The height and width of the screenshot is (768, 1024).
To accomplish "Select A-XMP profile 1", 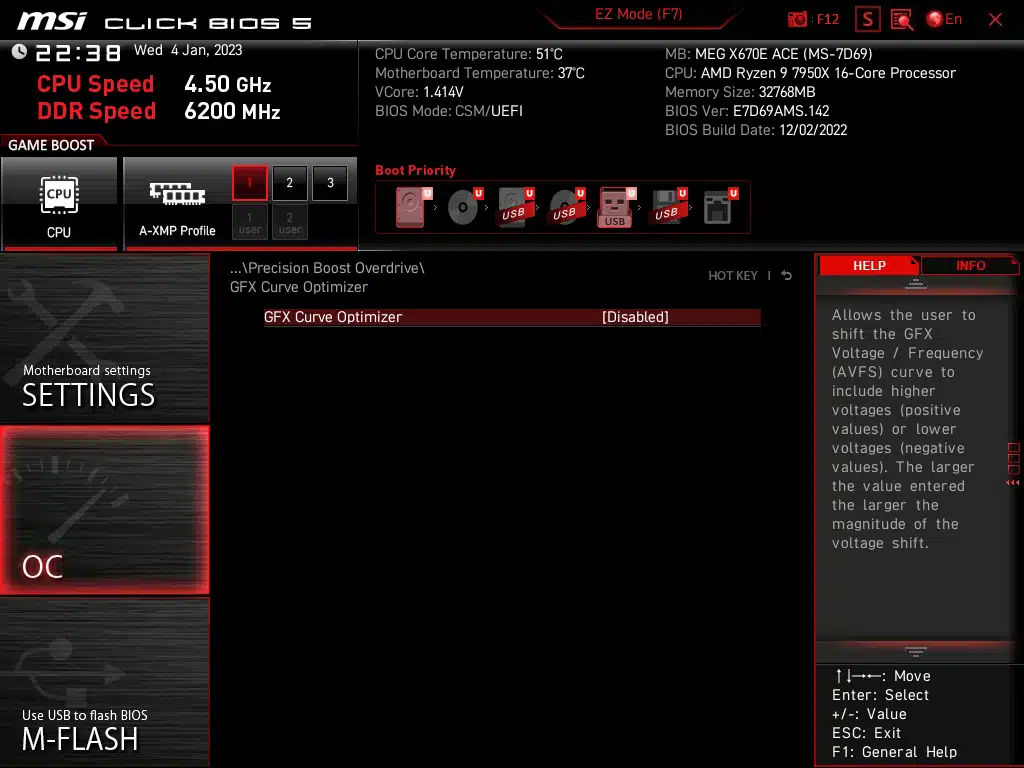I will click(249, 183).
